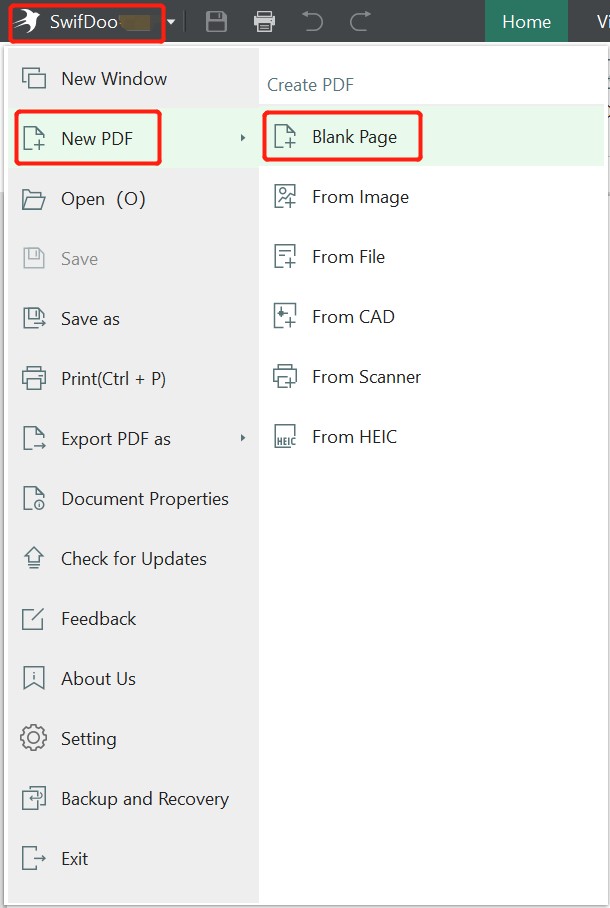Create a PDF From CAD
Viewport: 610px width, 908px height.
click(352, 317)
